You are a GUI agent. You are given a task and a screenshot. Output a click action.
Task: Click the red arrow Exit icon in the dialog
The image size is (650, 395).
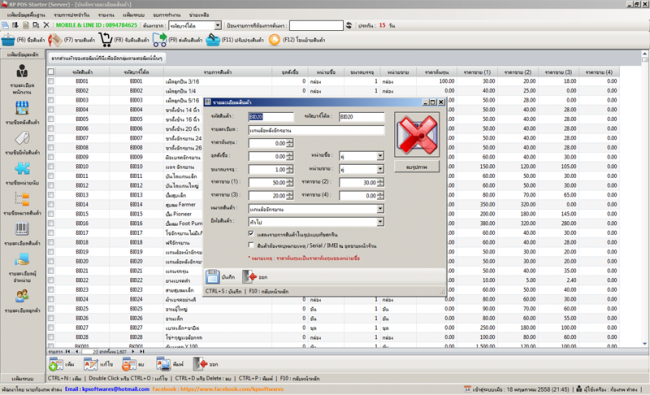click(250, 277)
